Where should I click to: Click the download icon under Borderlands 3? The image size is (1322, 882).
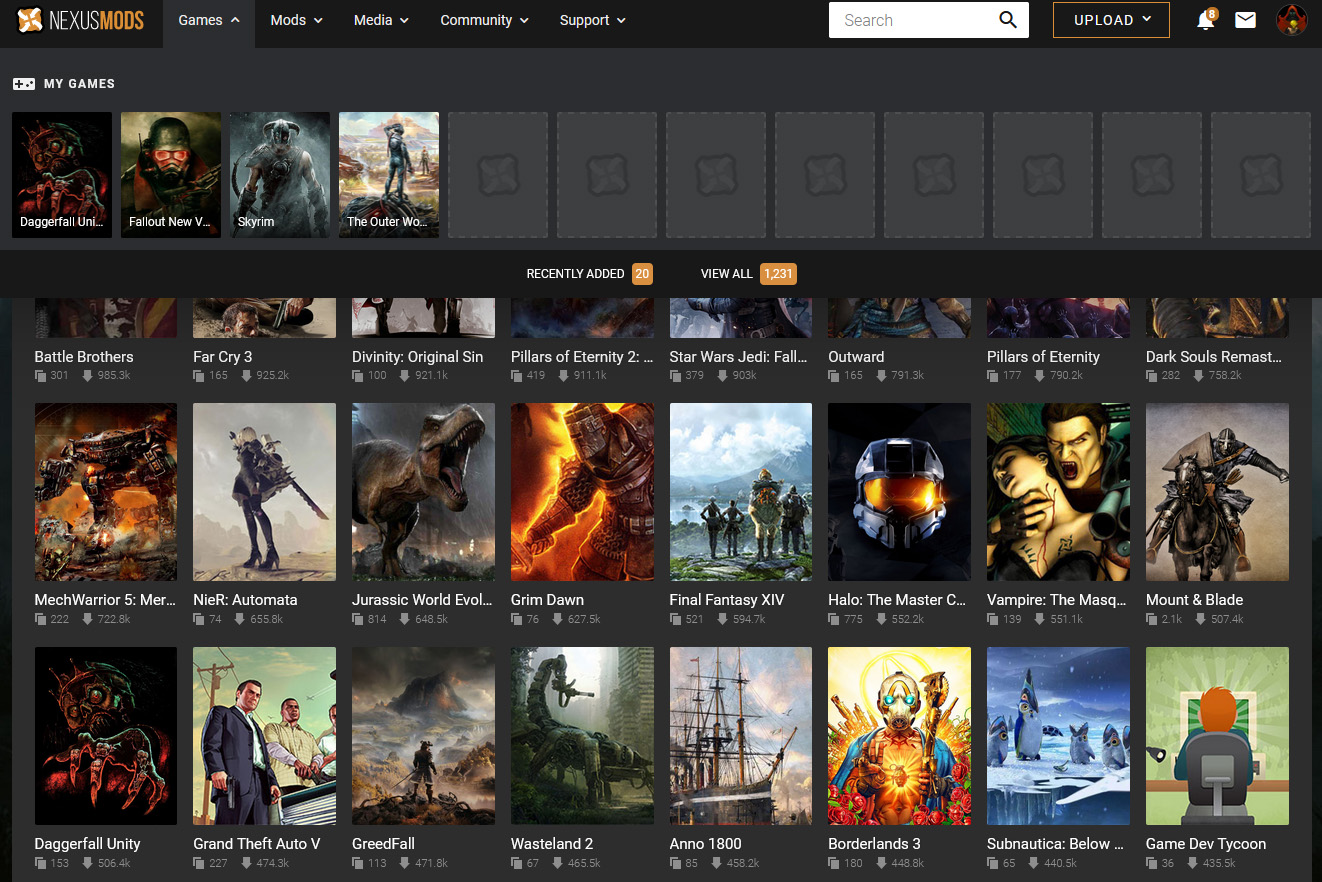(x=882, y=863)
